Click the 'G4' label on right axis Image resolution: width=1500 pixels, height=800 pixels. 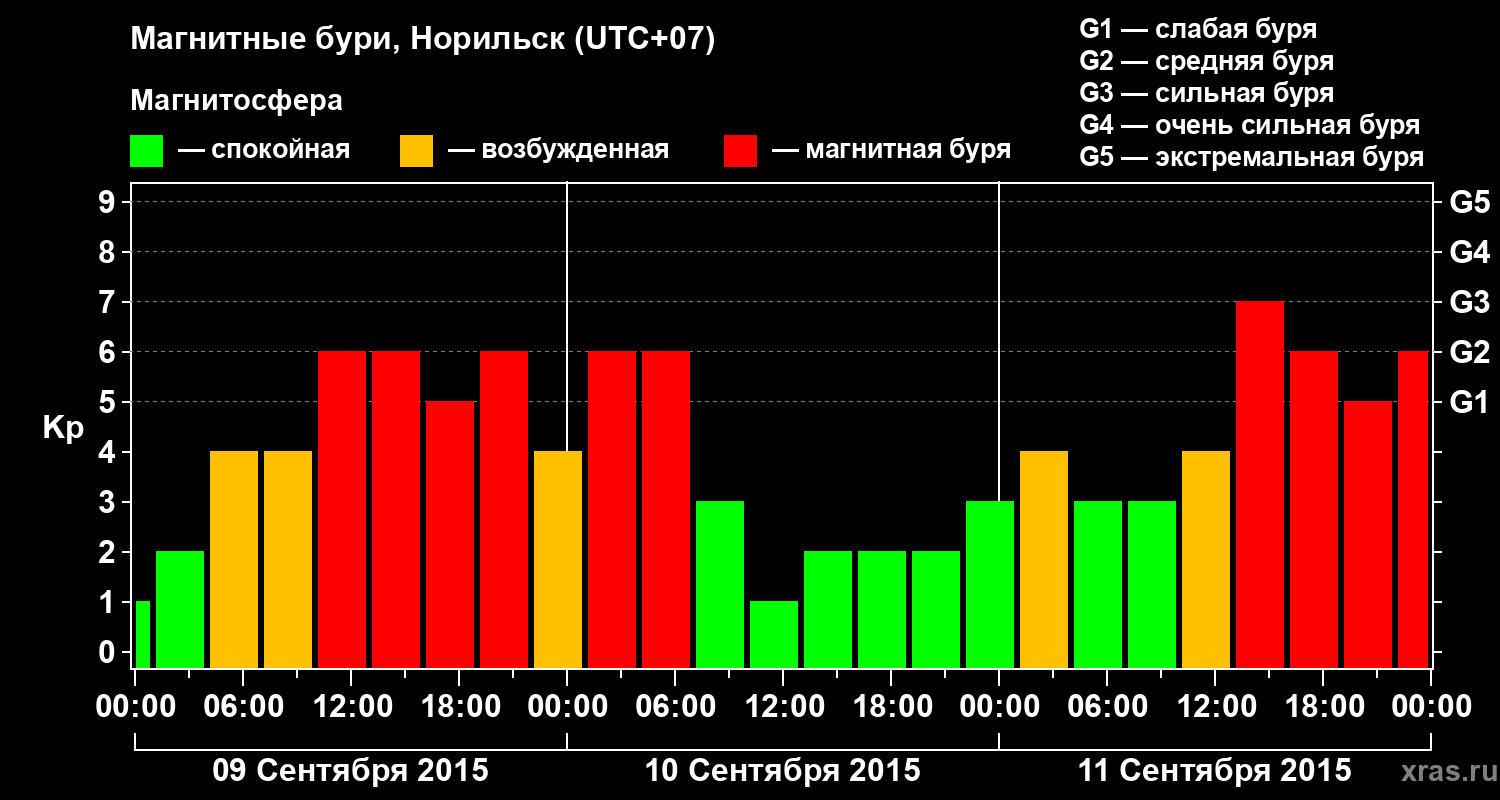coord(1469,252)
